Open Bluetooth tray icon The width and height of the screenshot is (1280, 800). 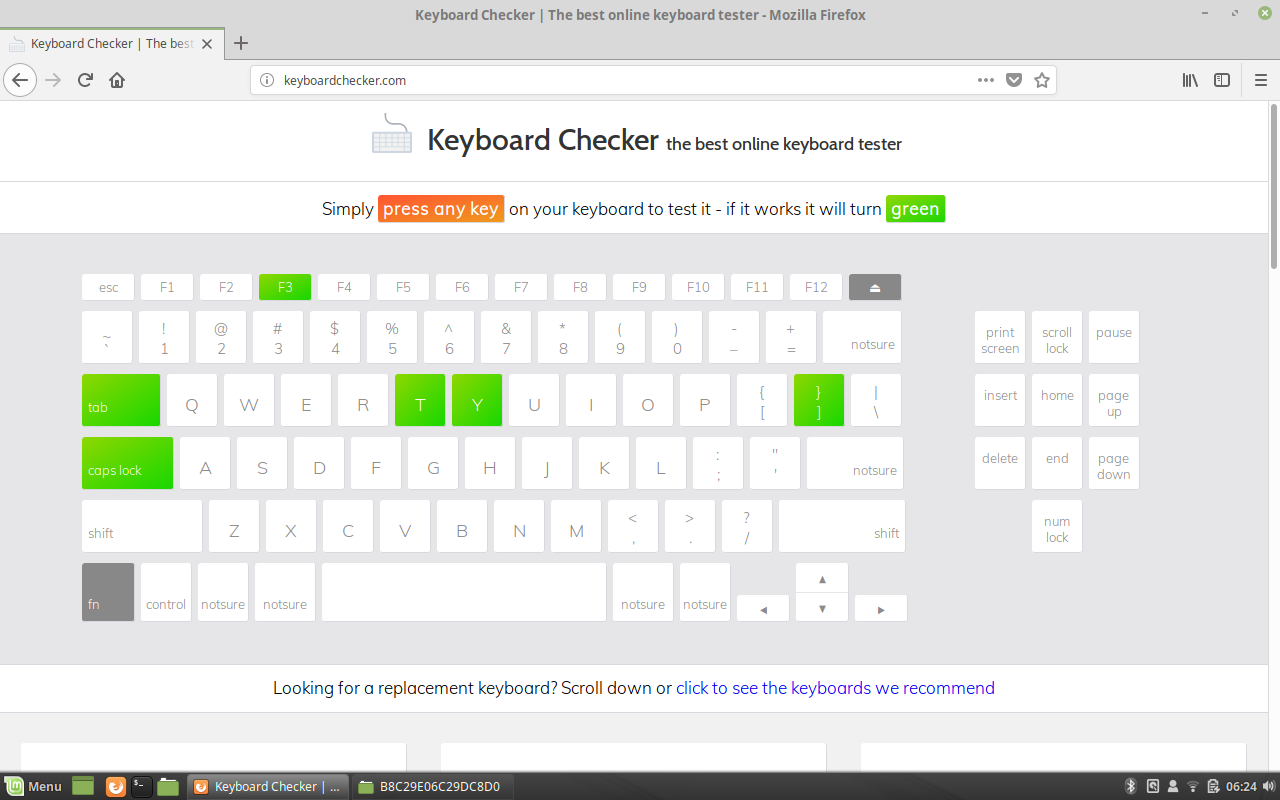[x=1132, y=786]
